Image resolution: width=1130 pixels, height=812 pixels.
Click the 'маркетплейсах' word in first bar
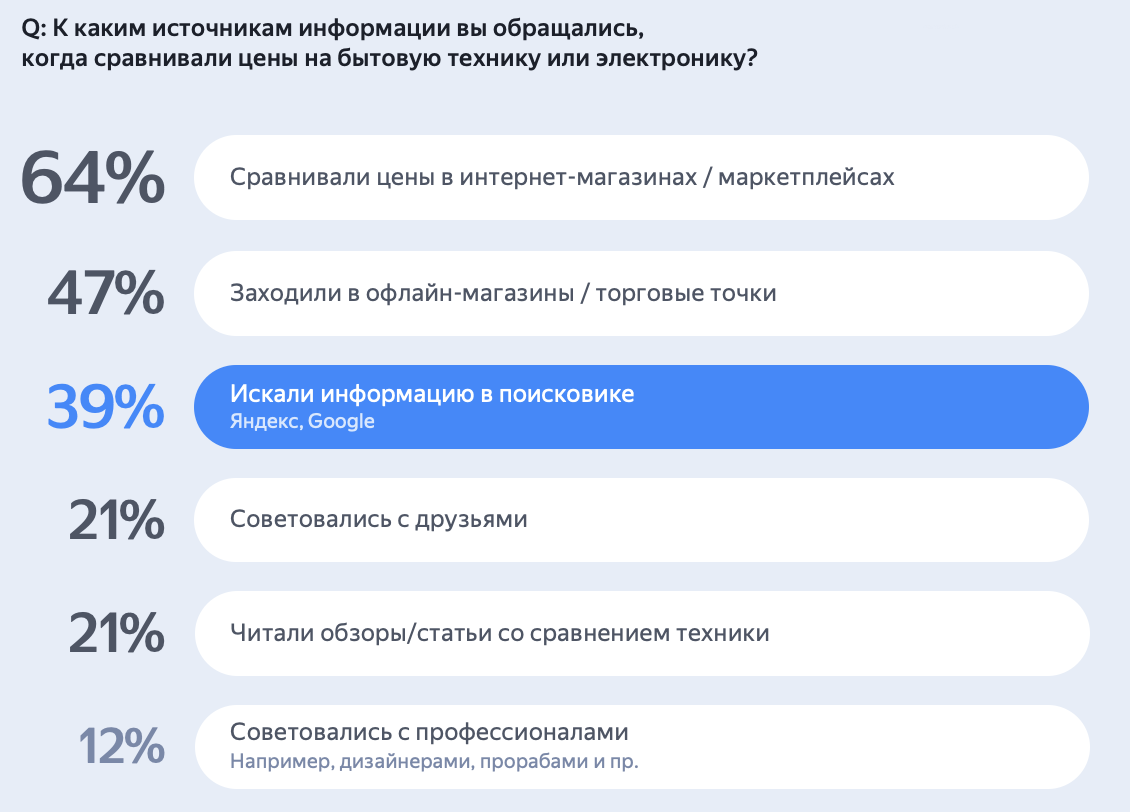click(x=806, y=178)
